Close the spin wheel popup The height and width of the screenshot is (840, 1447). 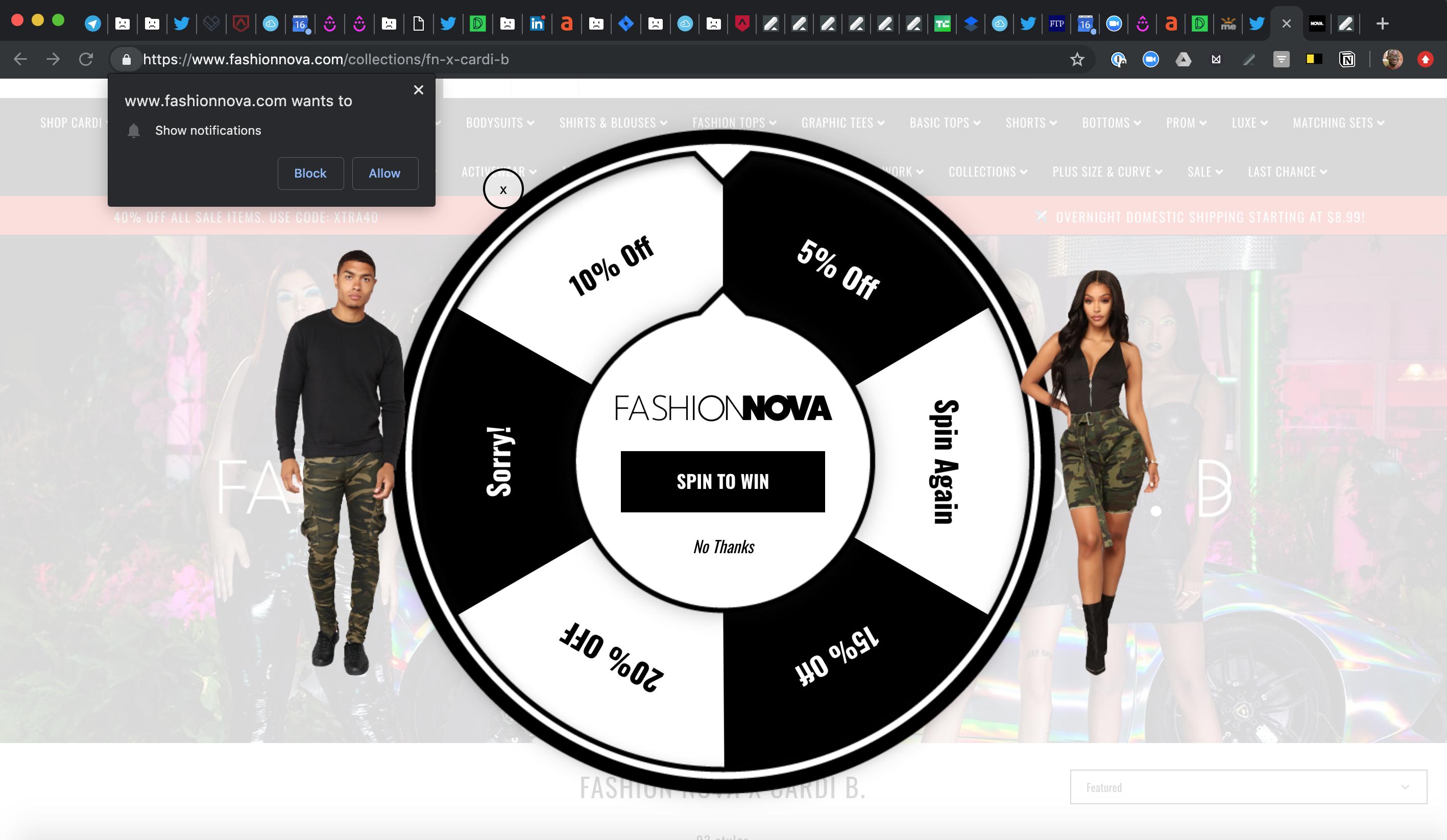coord(503,189)
